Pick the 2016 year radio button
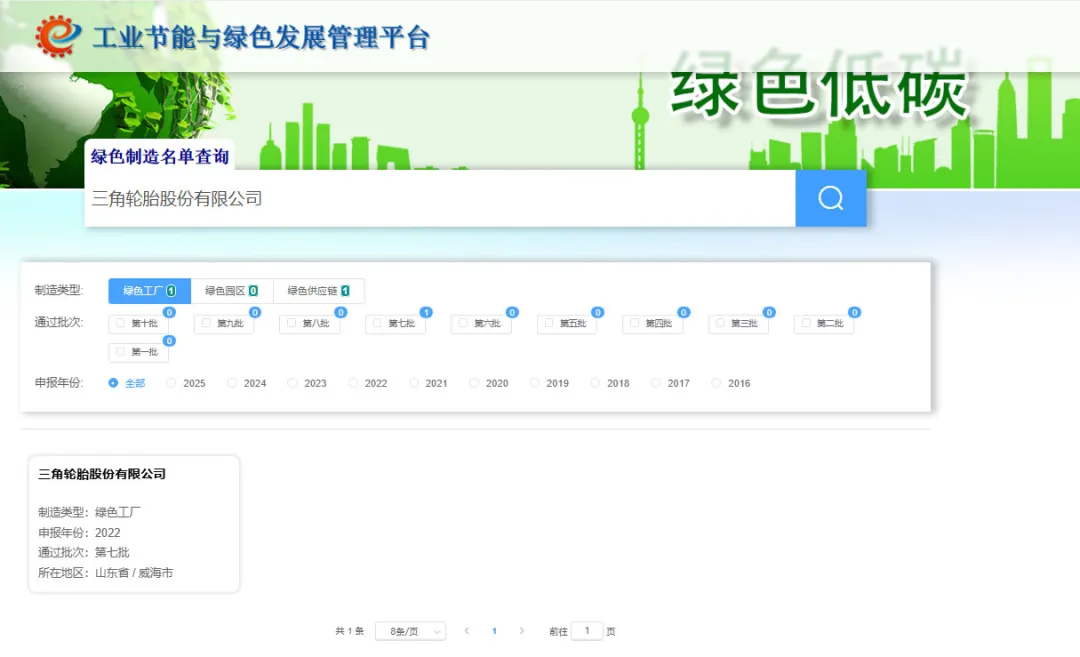The height and width of the screenshot is (657, 1080). pyautogui.click(x=716, y=383)
